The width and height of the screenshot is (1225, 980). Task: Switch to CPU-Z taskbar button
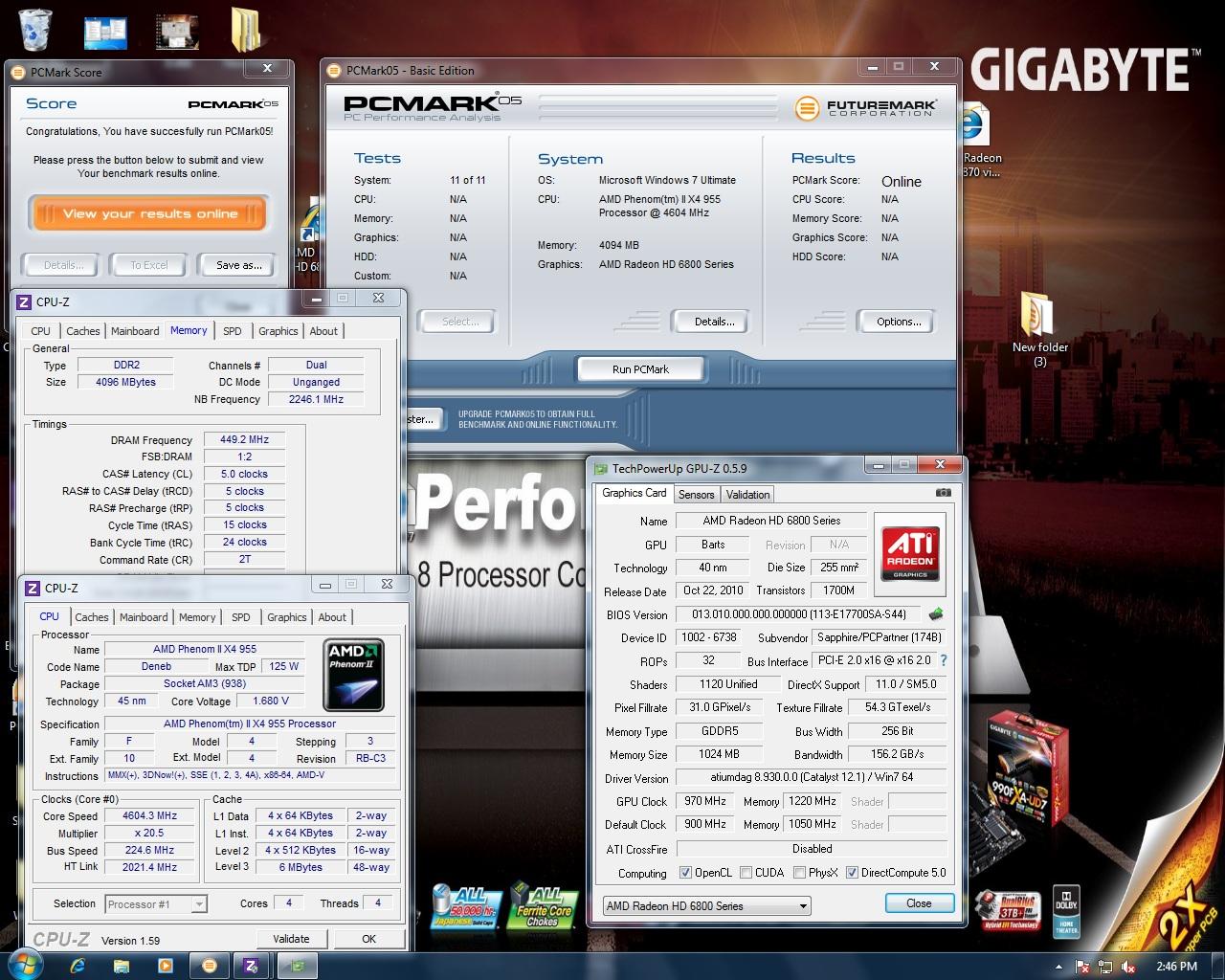click(253, 966)
